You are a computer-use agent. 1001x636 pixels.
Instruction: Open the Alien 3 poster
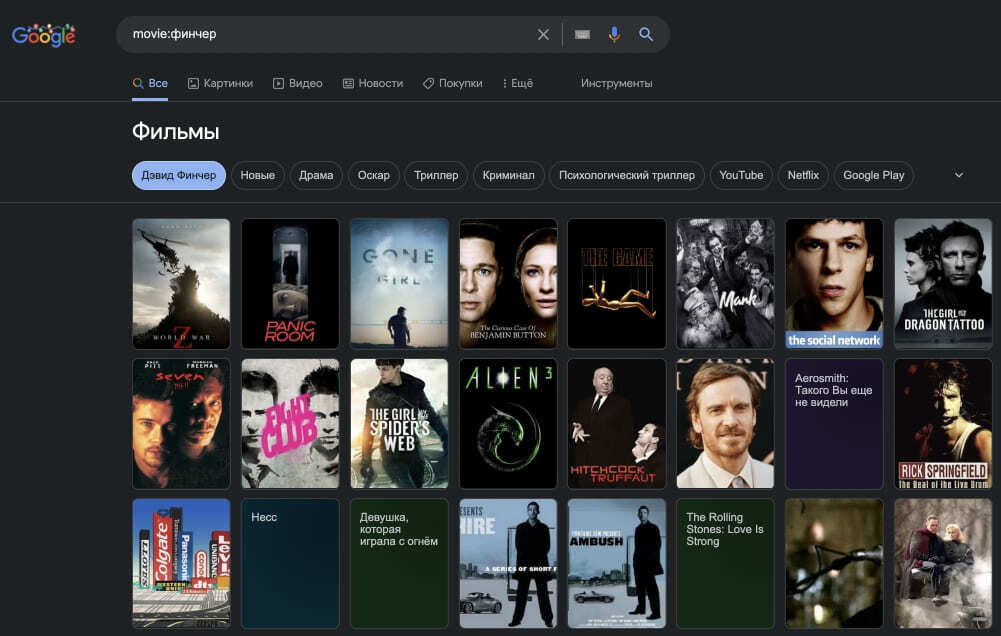coord(508,424)
